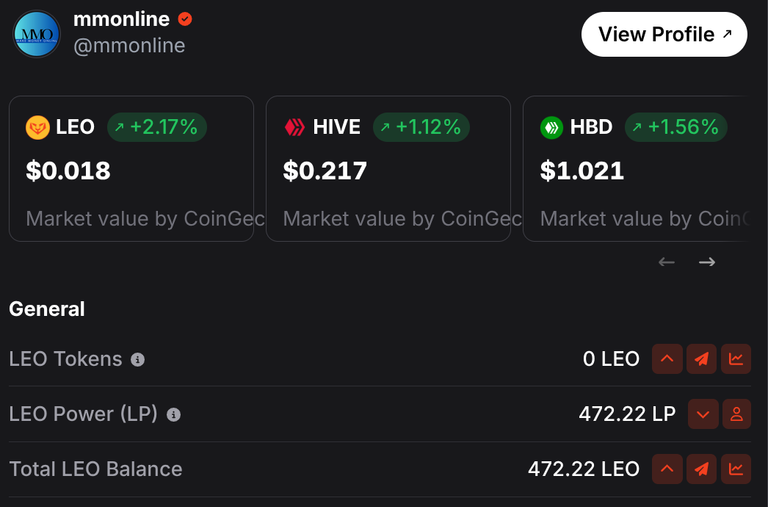Open chart icon in Total LEO Balance row
768x507 pixels.
(736, 469)
